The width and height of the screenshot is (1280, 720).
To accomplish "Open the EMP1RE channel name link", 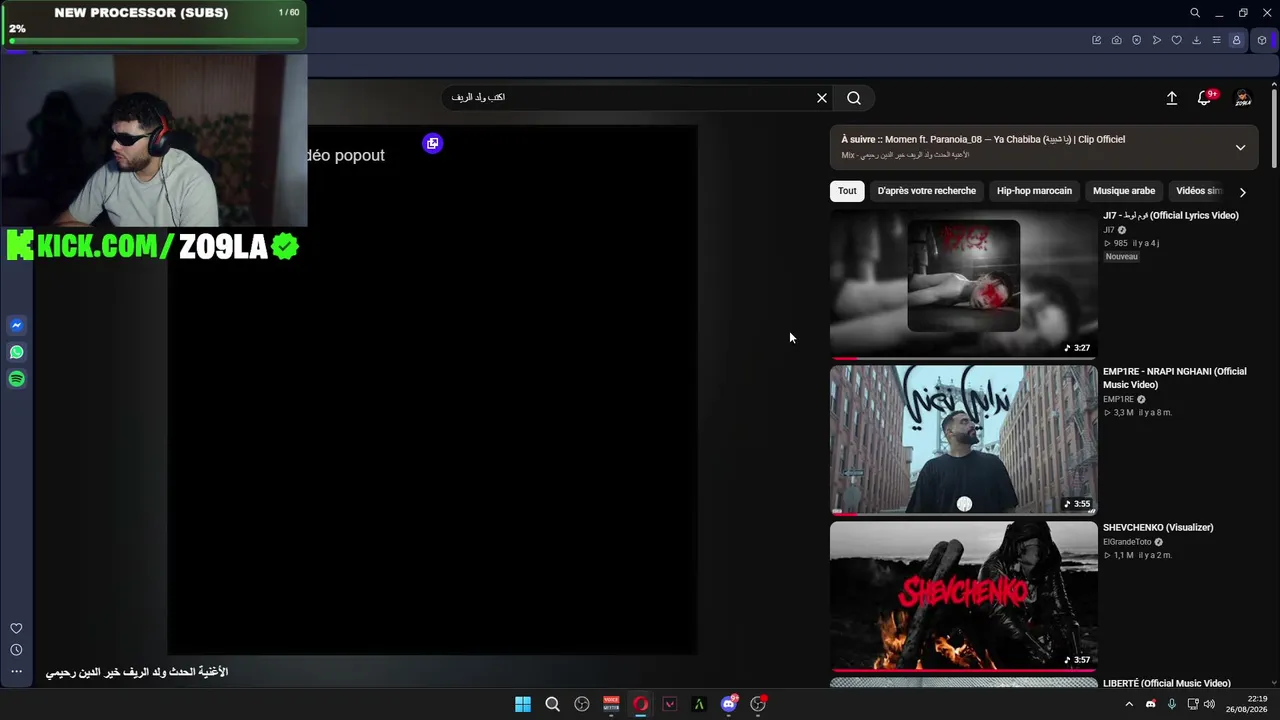I will pos(1118,399).
